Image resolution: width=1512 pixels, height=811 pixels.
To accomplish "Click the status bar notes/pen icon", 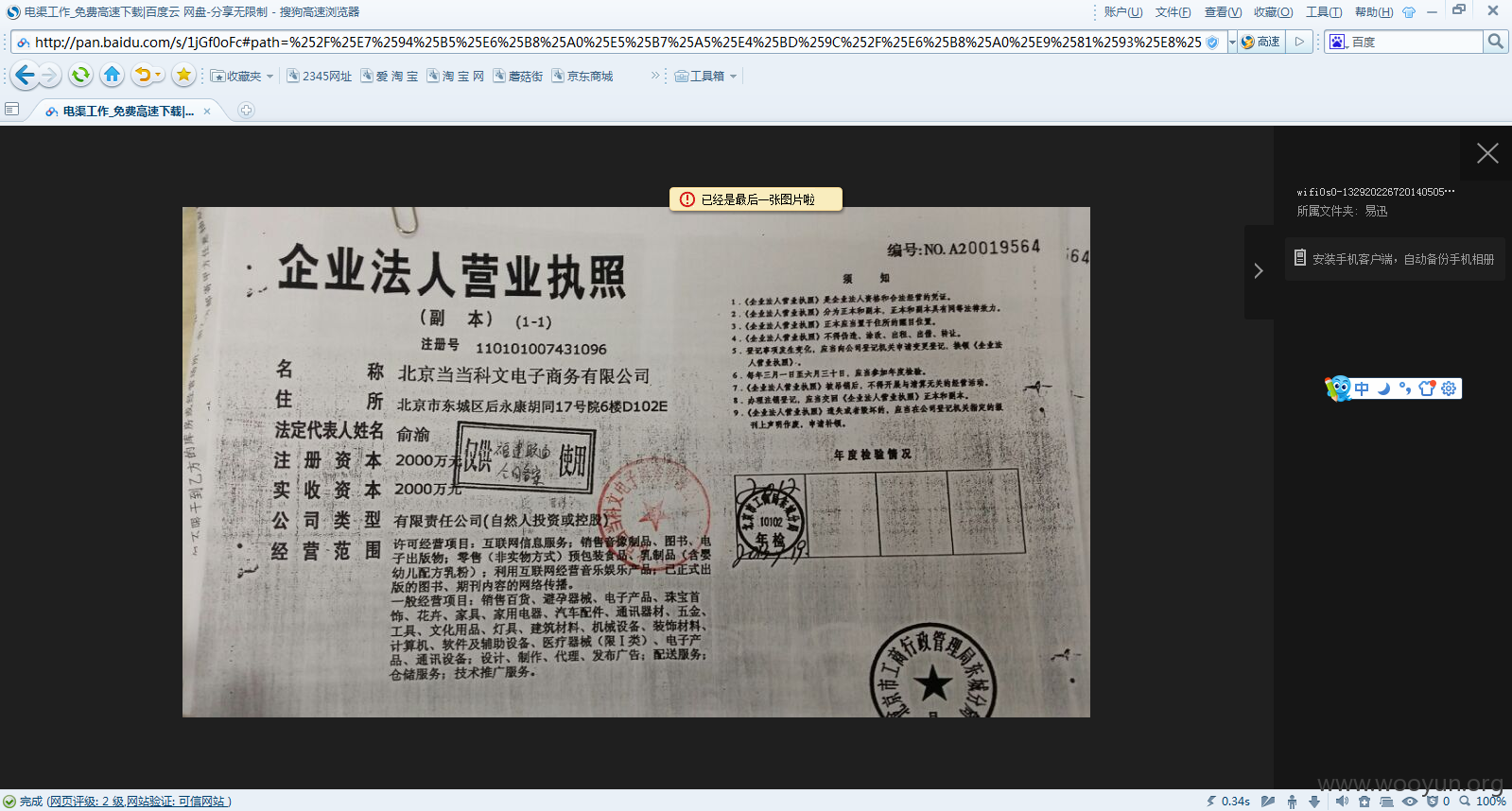I will [x=1268, y=802].
